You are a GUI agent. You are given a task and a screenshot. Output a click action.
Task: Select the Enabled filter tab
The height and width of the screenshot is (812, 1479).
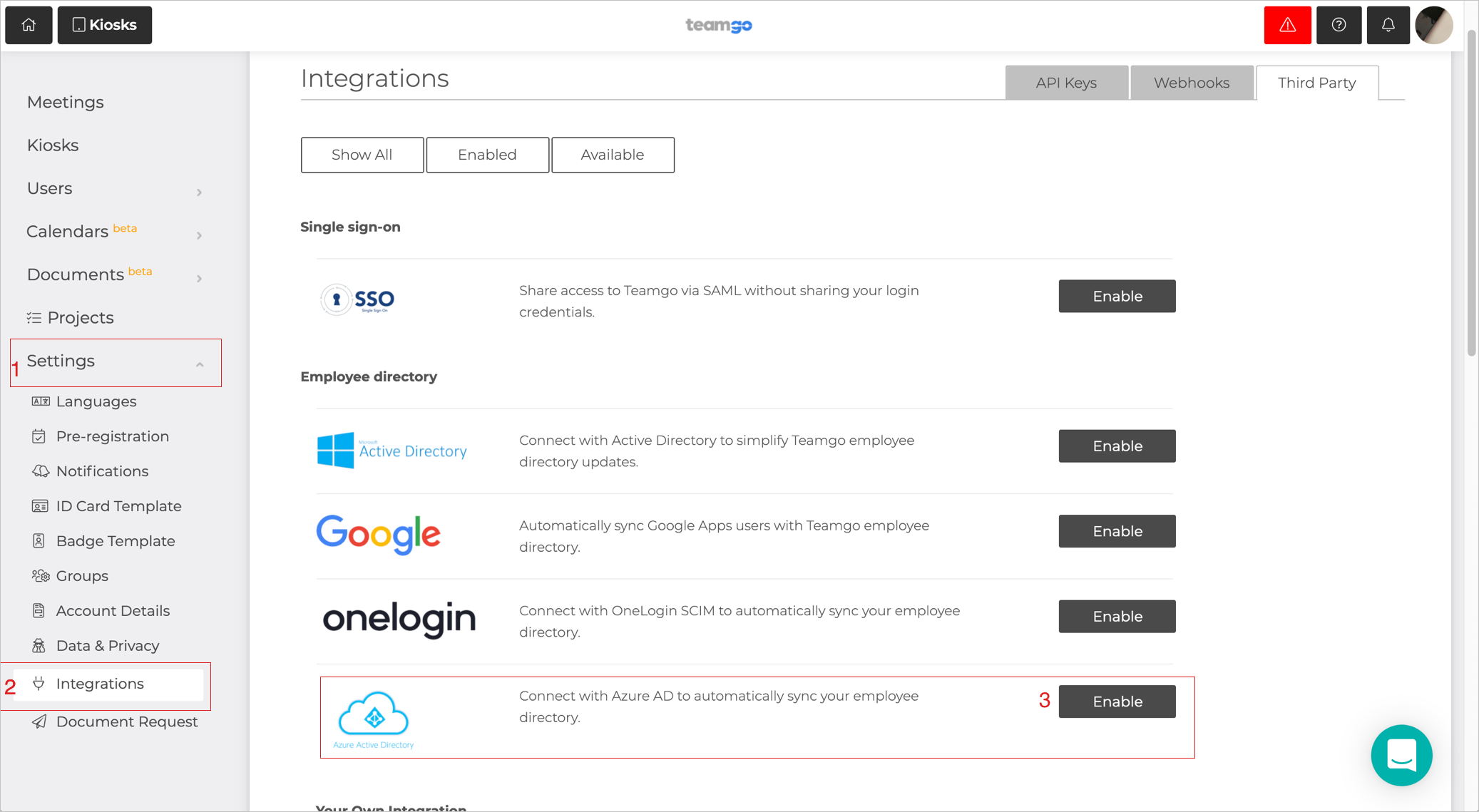[x=486, y=154]
